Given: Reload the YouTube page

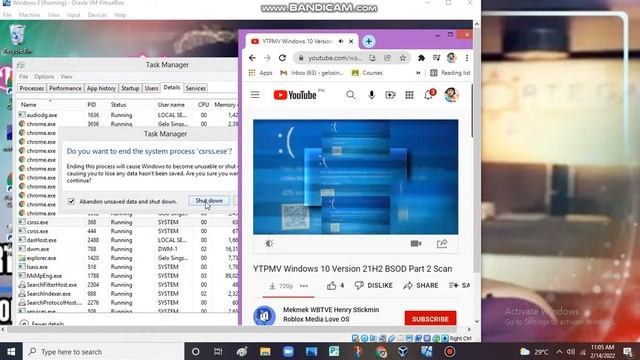Looking at the screenshot, I should point(282,58).
